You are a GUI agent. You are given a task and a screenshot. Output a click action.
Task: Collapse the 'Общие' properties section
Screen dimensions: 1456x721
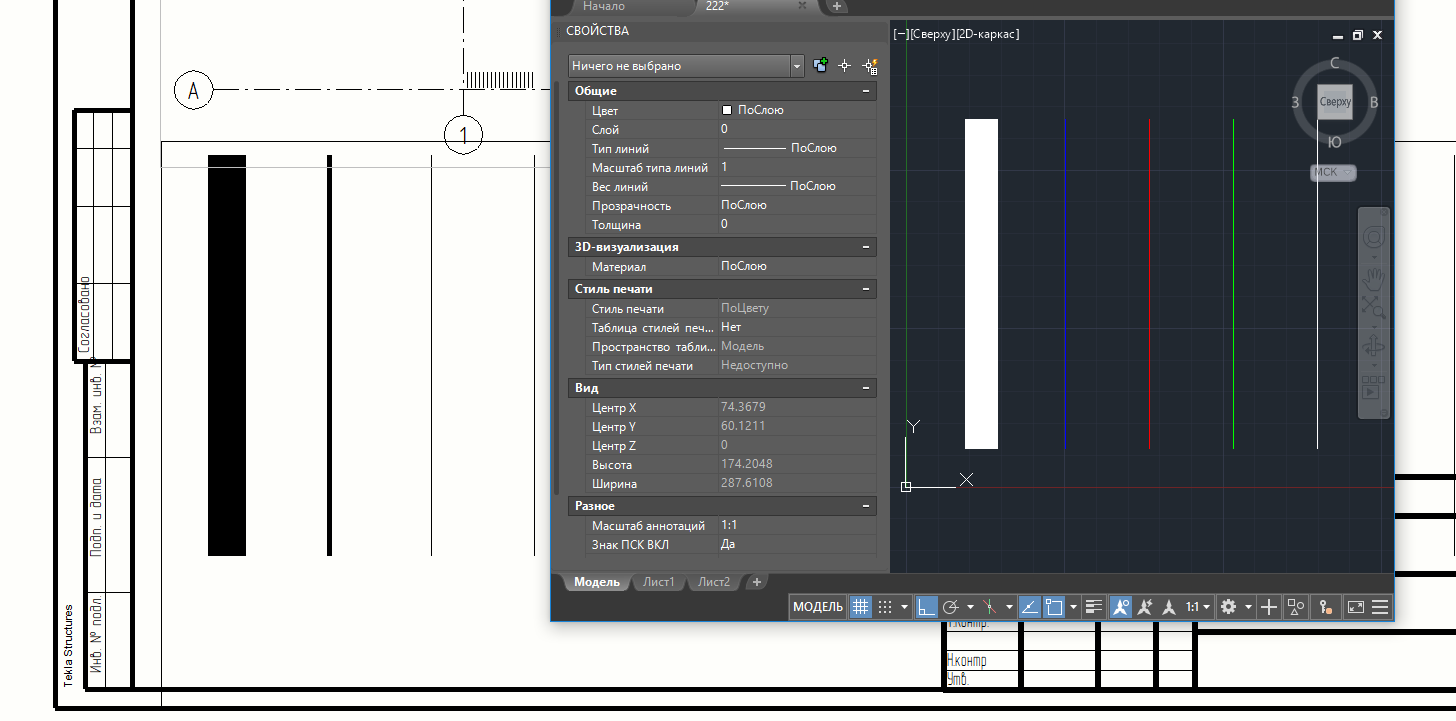[865, 91]
